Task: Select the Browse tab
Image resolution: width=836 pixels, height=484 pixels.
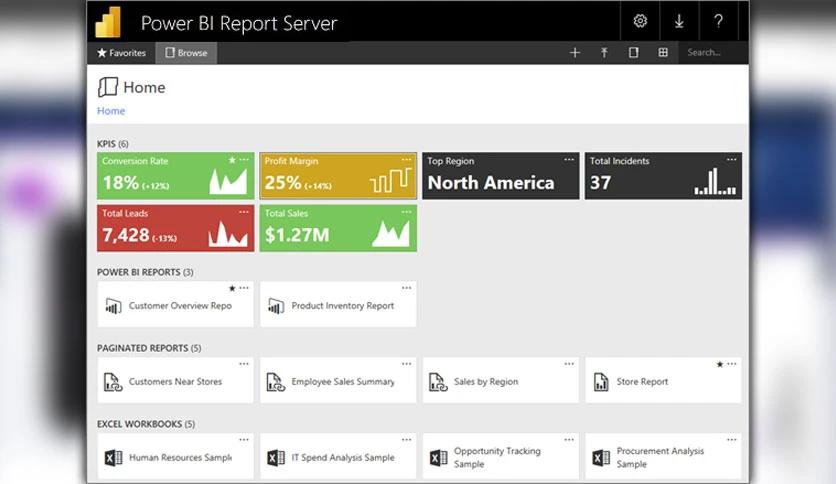Action: coord(186,53)
